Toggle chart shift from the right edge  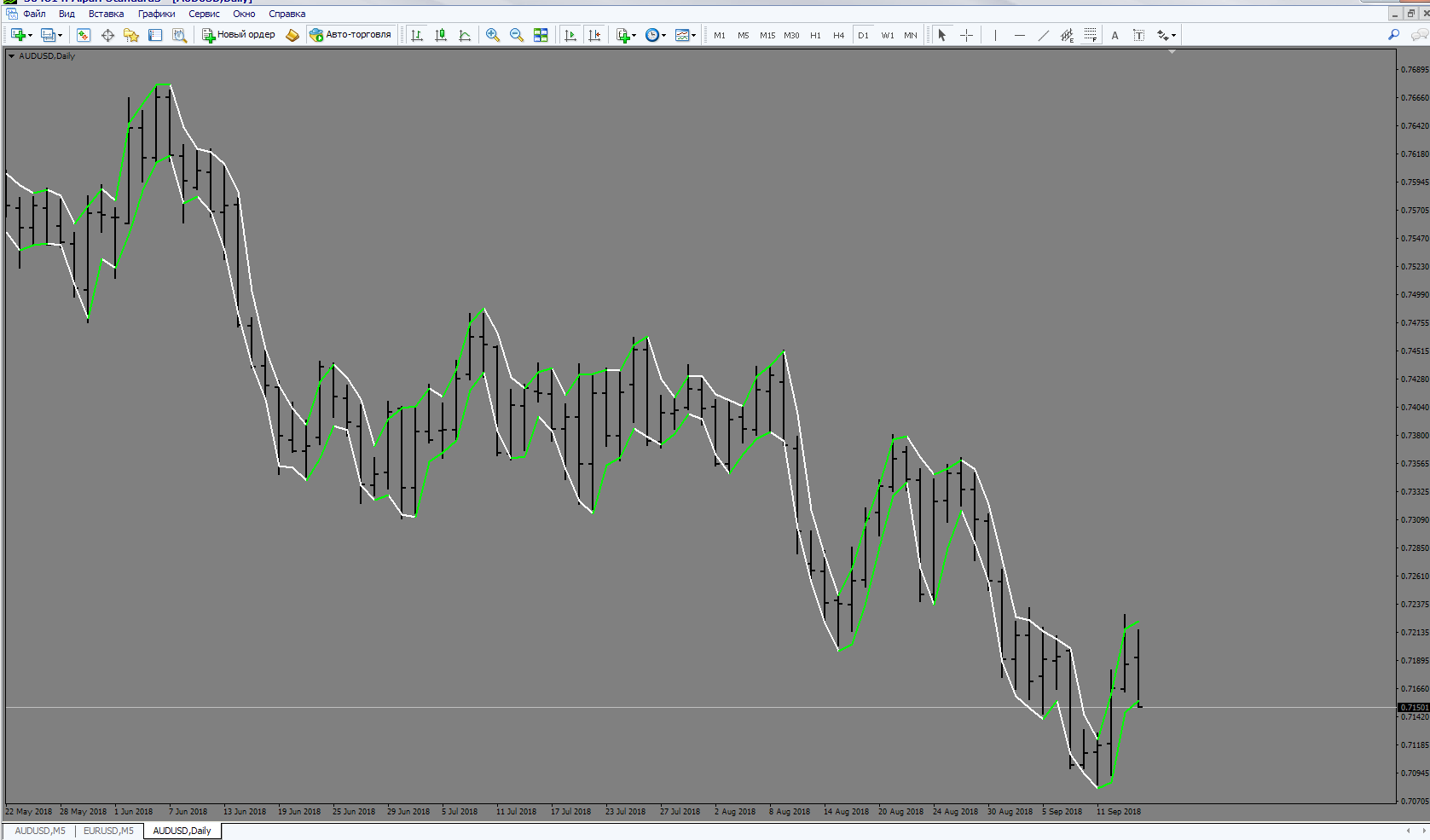[x=594, y=35]
